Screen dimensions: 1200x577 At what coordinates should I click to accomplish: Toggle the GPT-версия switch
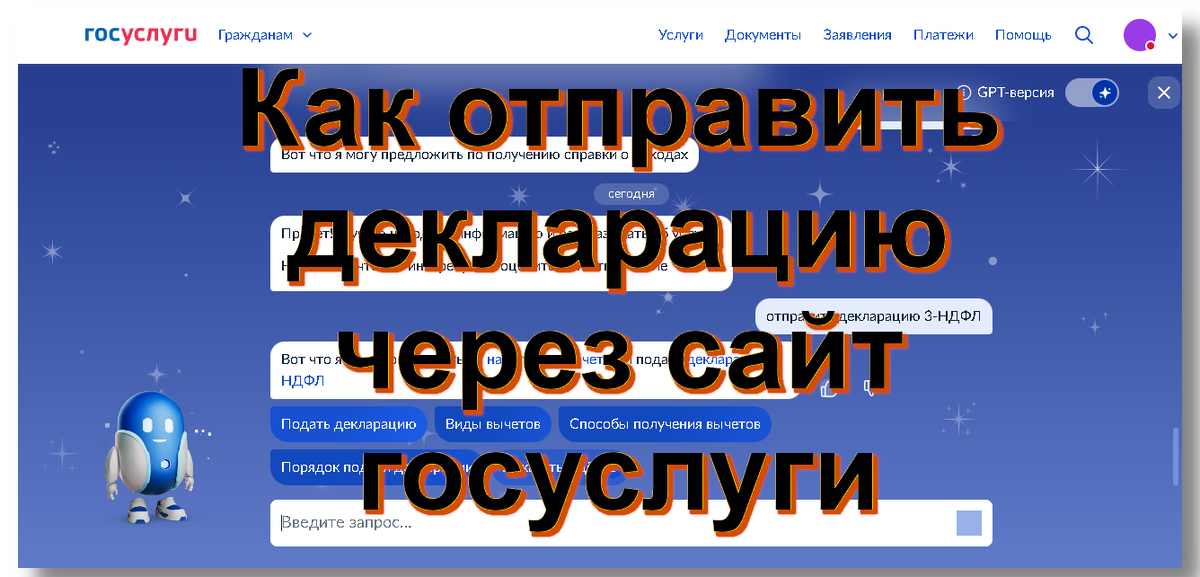click(x=1092, y=92)
